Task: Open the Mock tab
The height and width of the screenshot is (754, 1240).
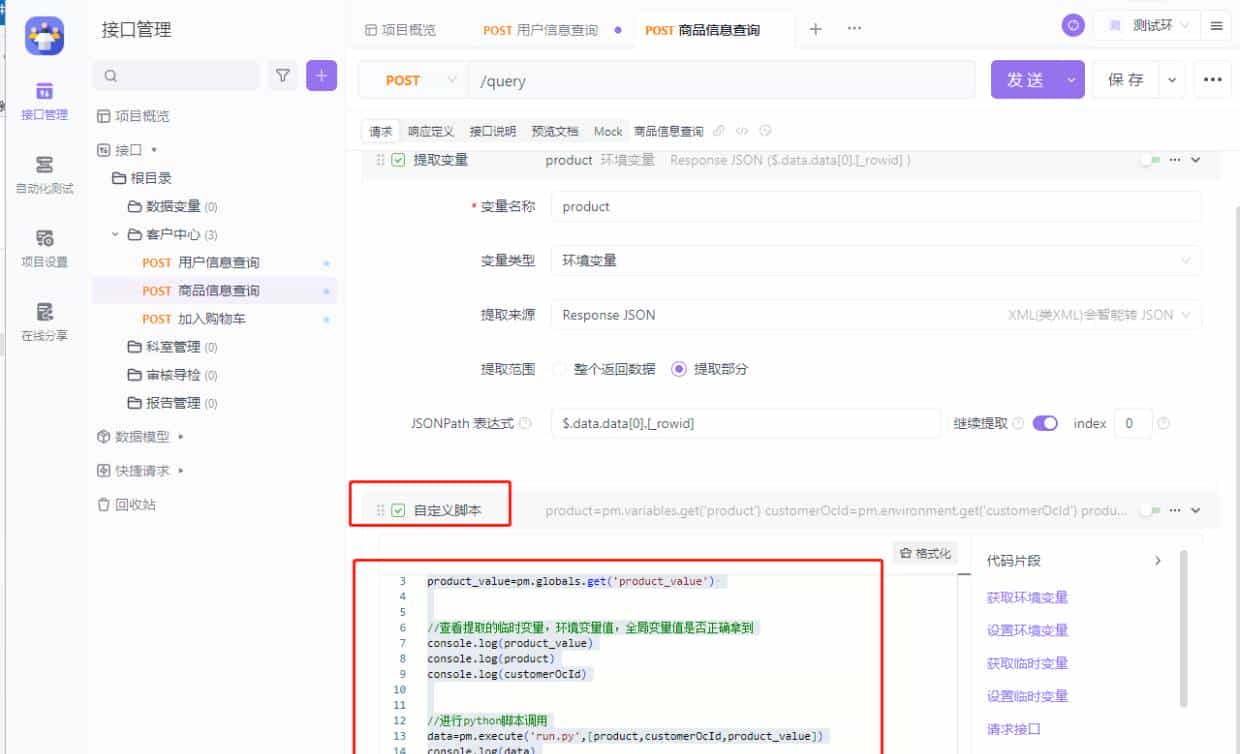Action: point(607,130)
